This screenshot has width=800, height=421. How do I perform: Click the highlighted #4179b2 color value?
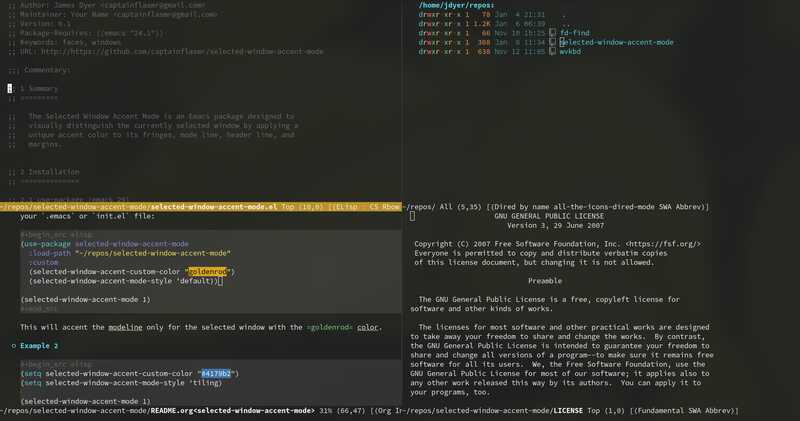(215, 373)
